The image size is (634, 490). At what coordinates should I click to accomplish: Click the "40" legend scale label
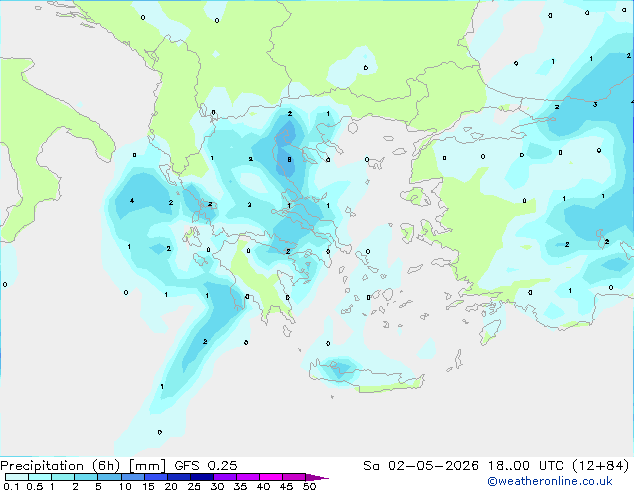click(x=263, y=486)
